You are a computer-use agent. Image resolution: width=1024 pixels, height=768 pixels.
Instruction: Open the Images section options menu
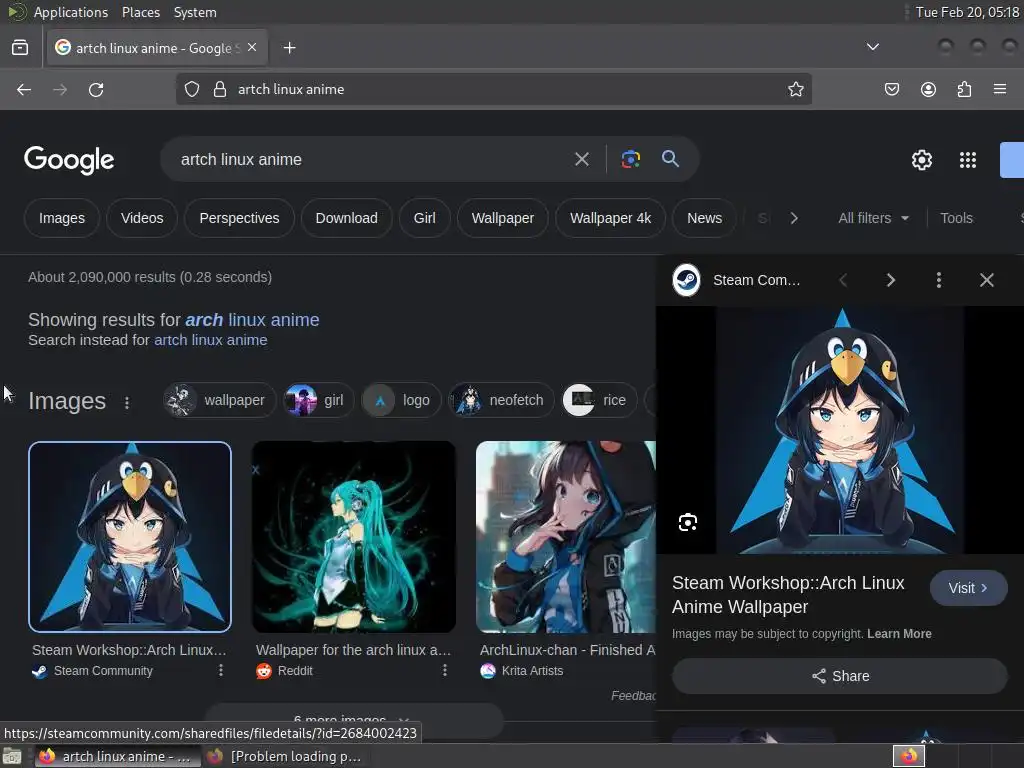point(127,403)
